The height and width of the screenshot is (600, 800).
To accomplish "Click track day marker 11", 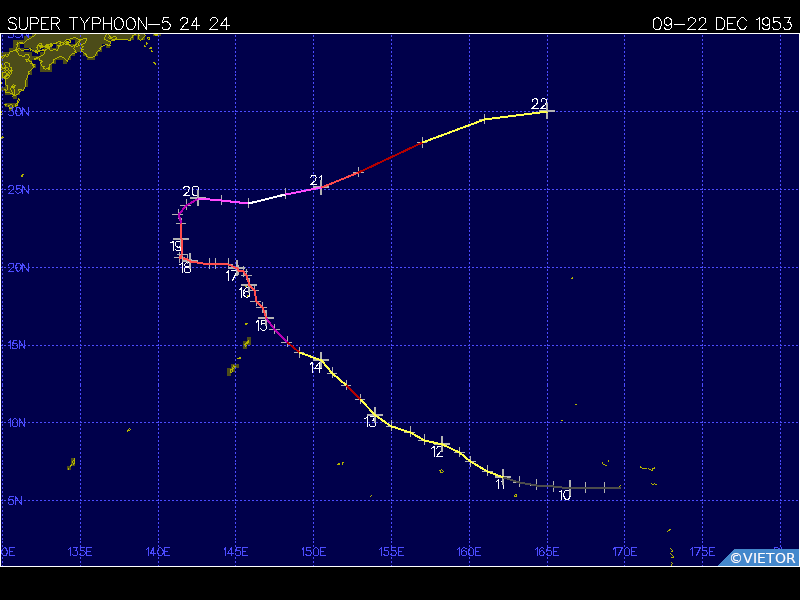I will tap(501, 484).
